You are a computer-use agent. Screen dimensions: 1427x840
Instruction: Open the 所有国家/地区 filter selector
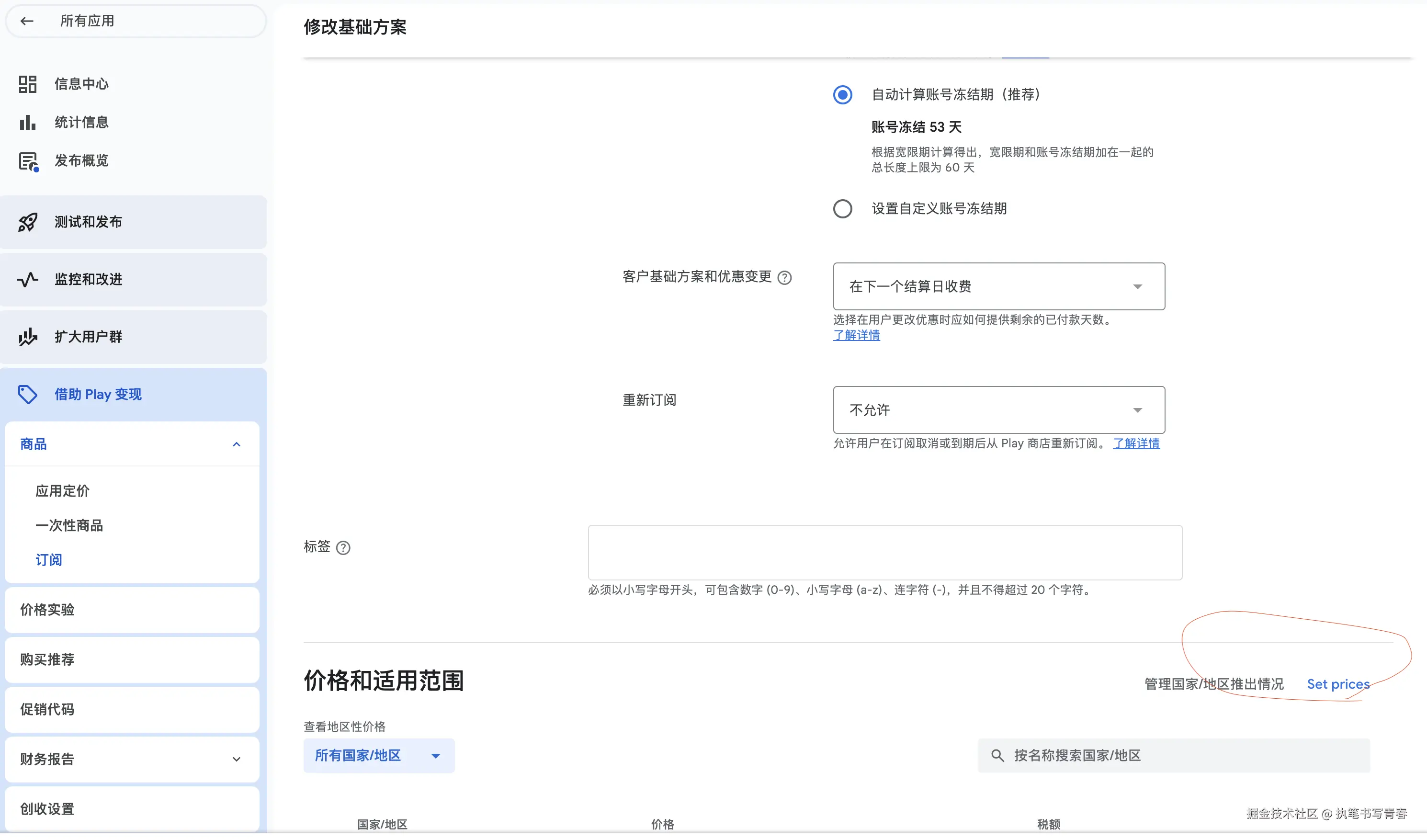[x=378, y=755]
